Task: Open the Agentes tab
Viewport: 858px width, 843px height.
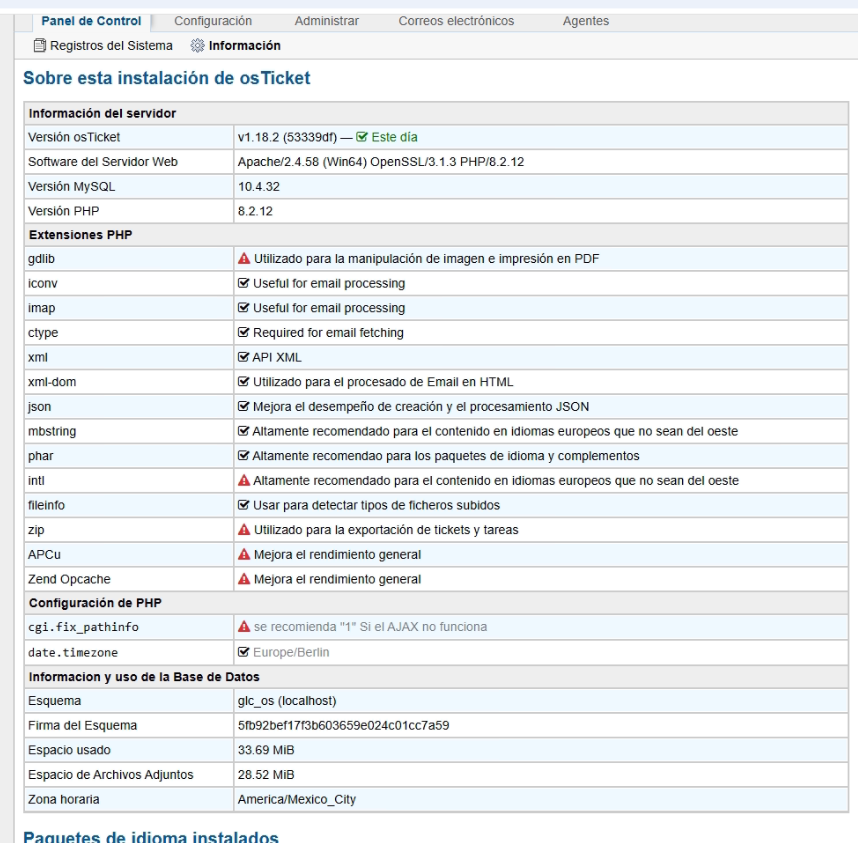Action: (586, 21)
